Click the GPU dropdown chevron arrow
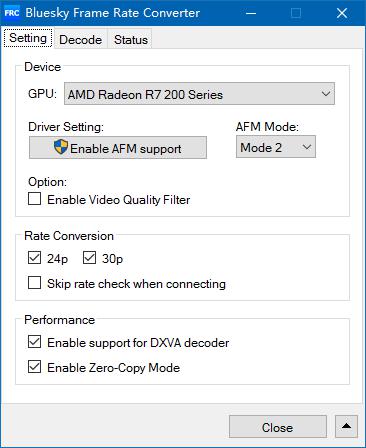Viewport: 366px width, 448px height. [x=326, y=94]
